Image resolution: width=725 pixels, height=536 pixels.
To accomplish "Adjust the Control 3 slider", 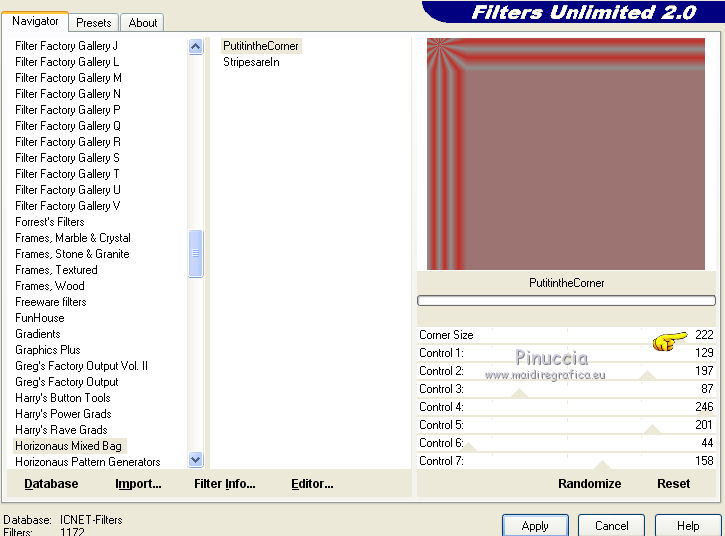I will coord(566,389).
